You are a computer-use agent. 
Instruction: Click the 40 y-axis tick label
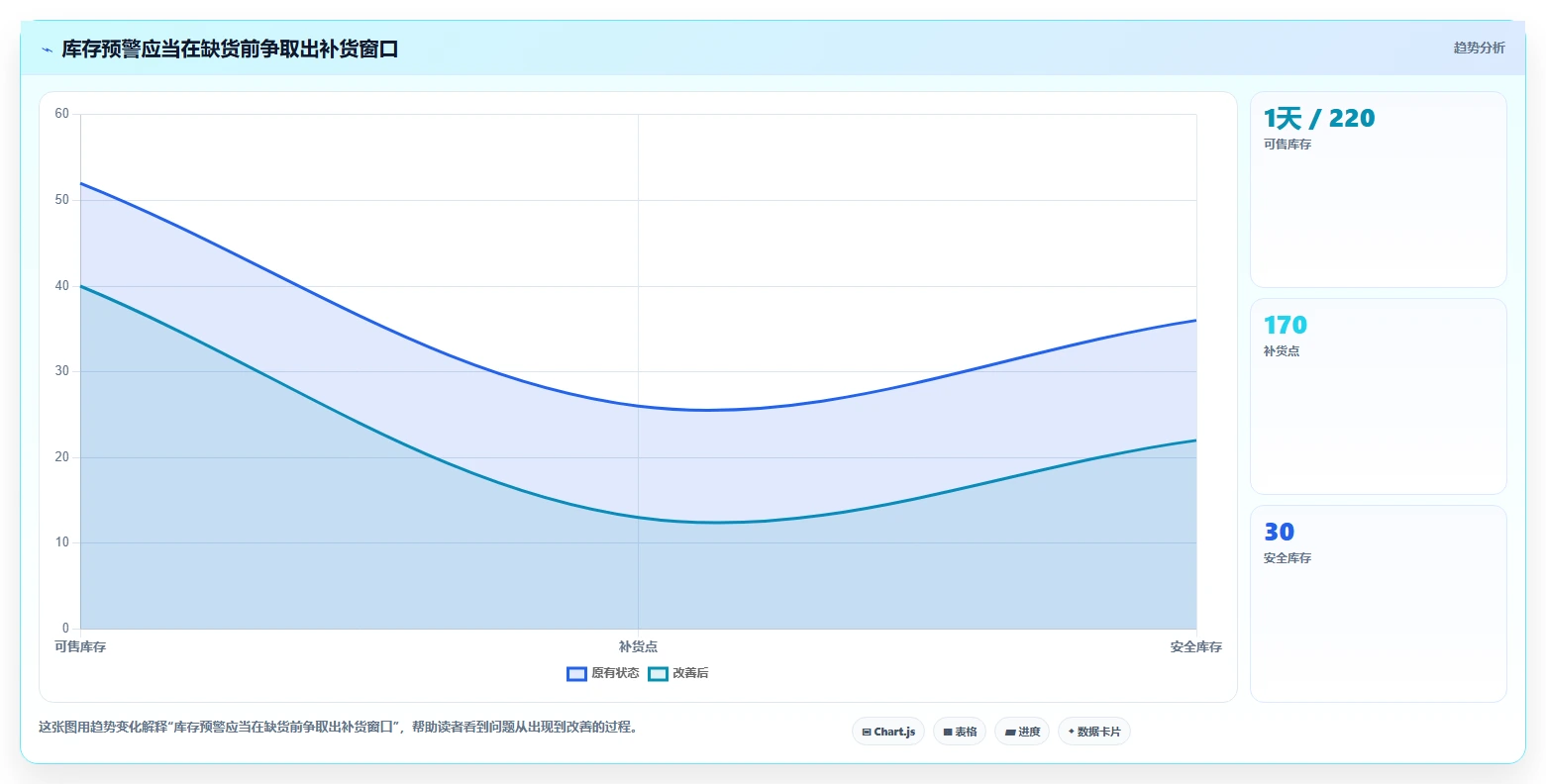[62, 286]
